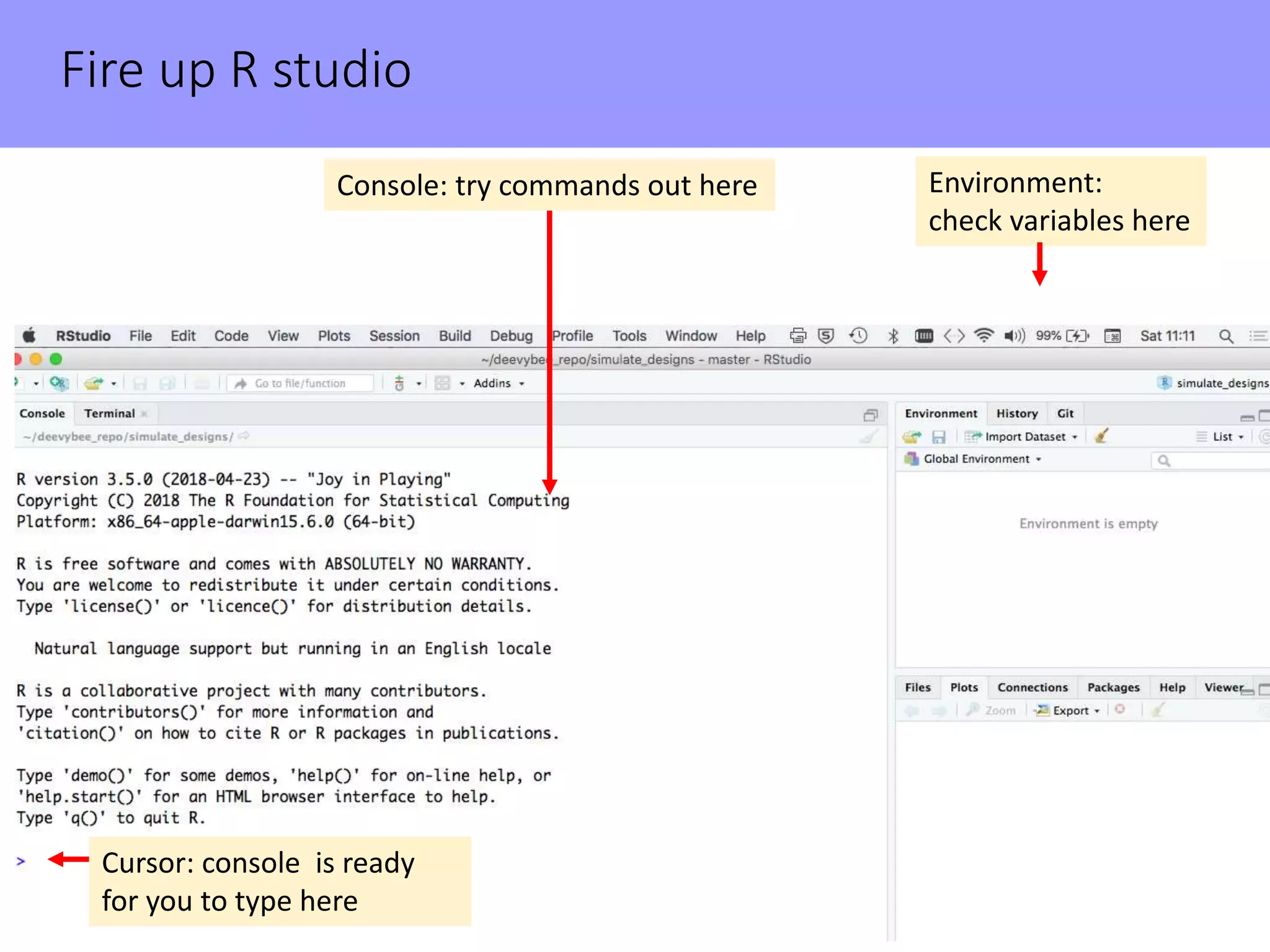
Task: Click the Save document icon
Action: click(140, 384)
